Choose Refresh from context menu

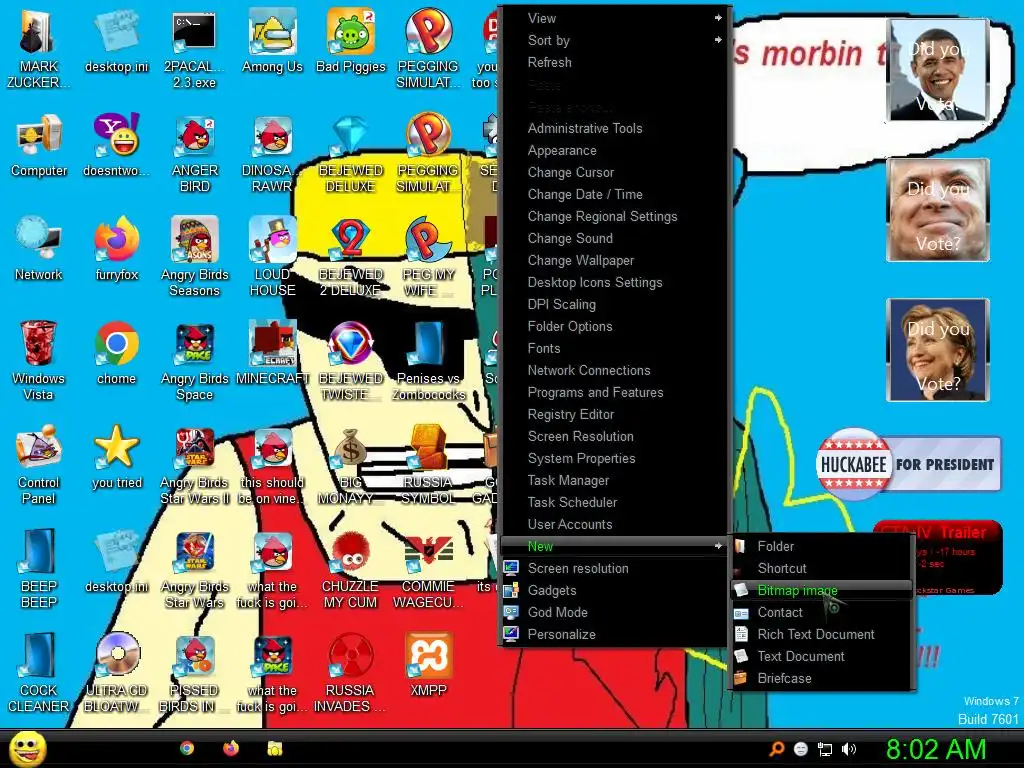[x=613, y=62]
